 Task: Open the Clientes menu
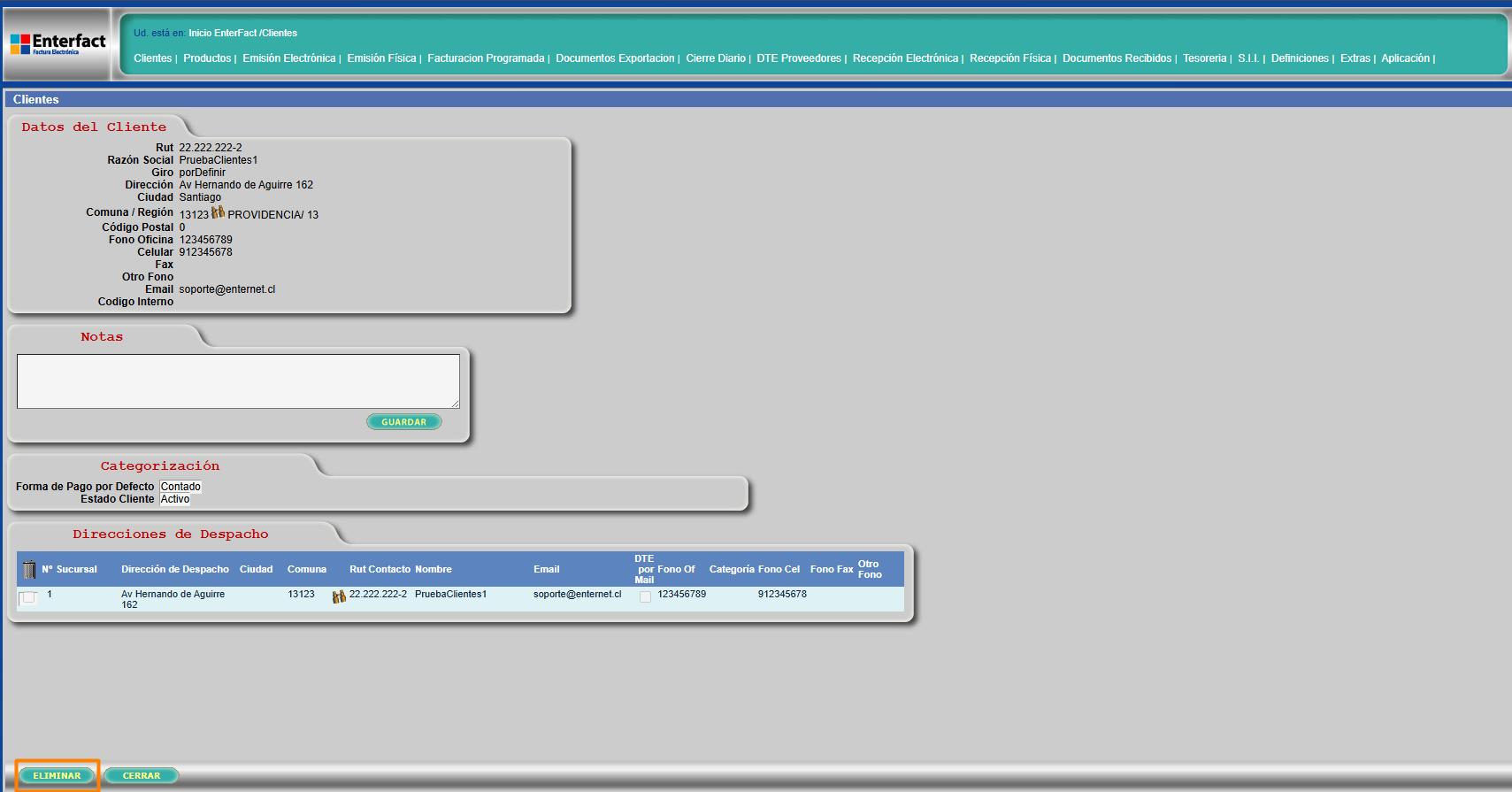point(152,58)
